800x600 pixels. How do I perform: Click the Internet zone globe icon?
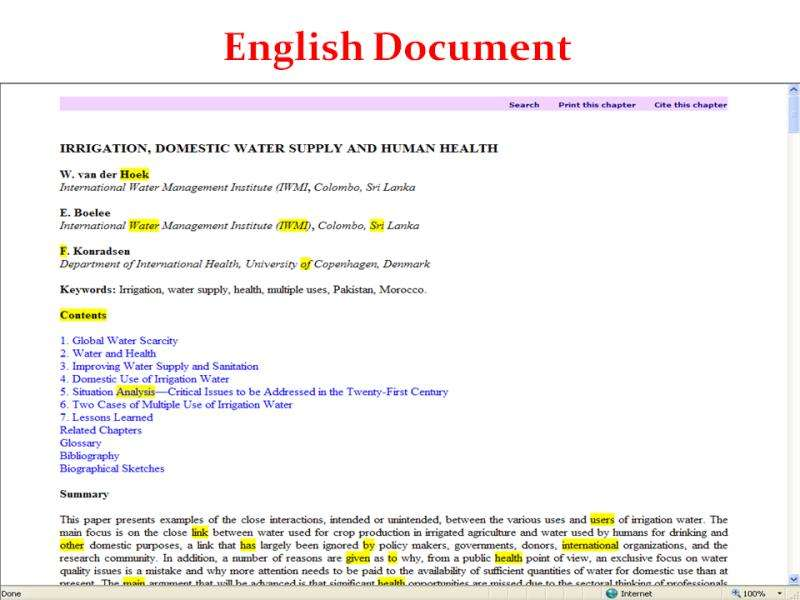(611, 593)
